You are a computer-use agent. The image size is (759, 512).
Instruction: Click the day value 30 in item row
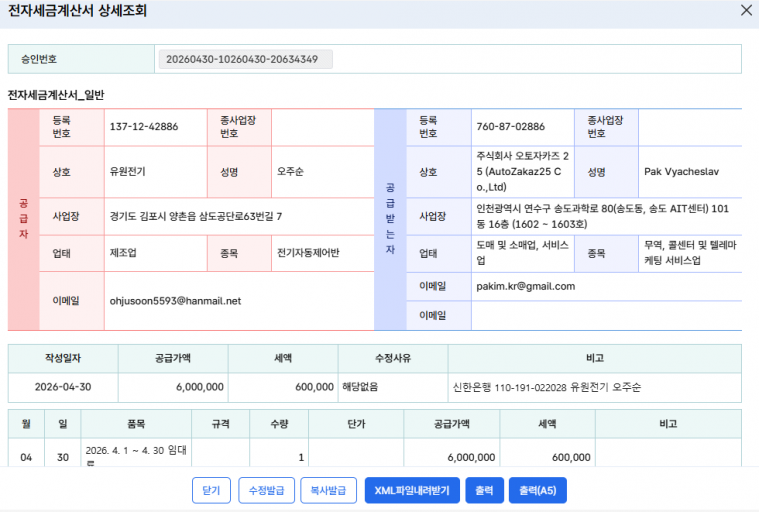click(63, 457)
